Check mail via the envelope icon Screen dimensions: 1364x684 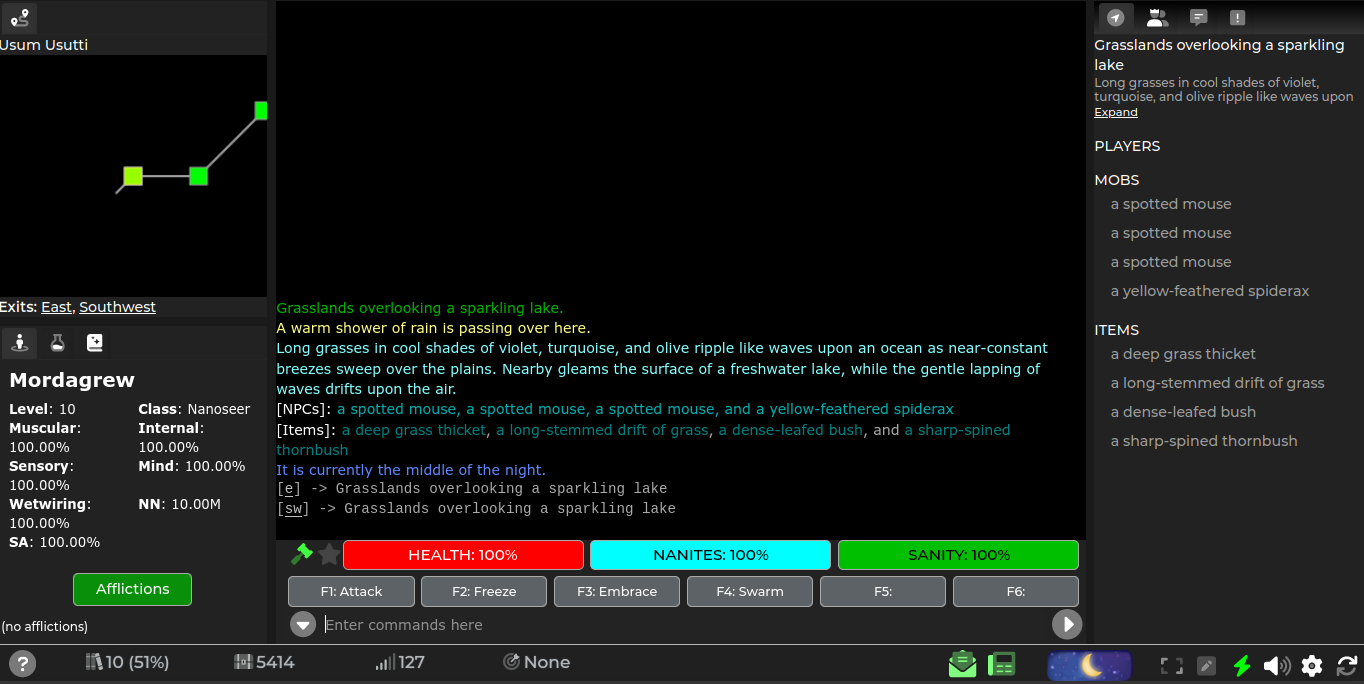(961, 663)
